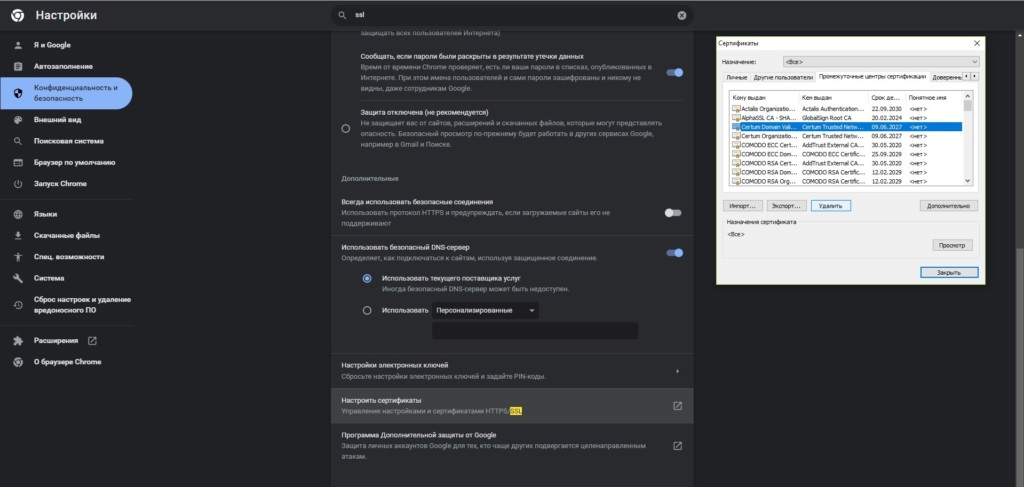1024x487 pixels.
Task: Open the Автозаполнение sidebar icon
Action: [x=18, y=66]
